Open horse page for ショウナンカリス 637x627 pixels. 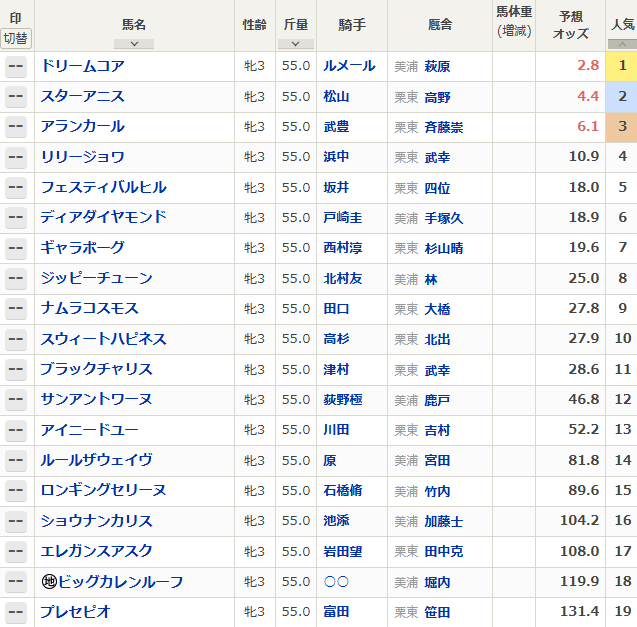[x=97, y=521]
